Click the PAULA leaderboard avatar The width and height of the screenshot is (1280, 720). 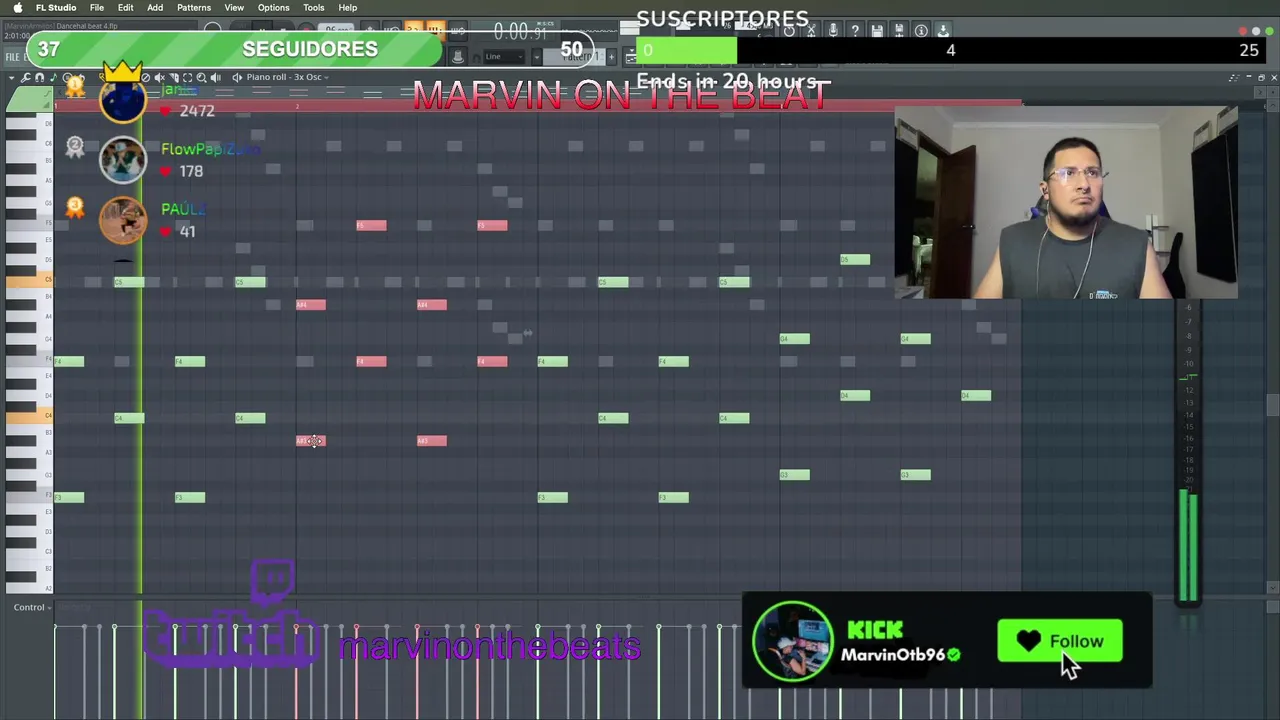pyautogui.click(x=123, y=221)
